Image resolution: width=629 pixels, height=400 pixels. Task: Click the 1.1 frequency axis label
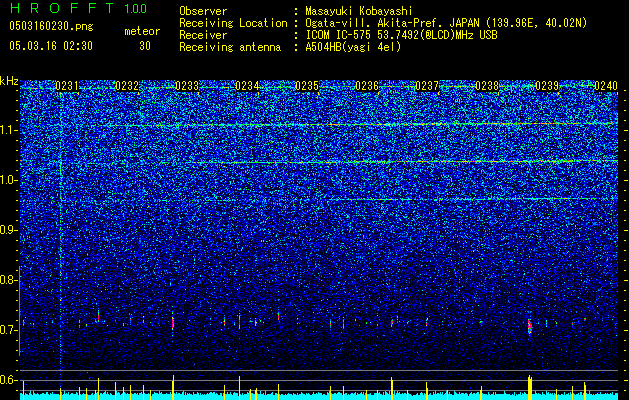click(8, 130)
